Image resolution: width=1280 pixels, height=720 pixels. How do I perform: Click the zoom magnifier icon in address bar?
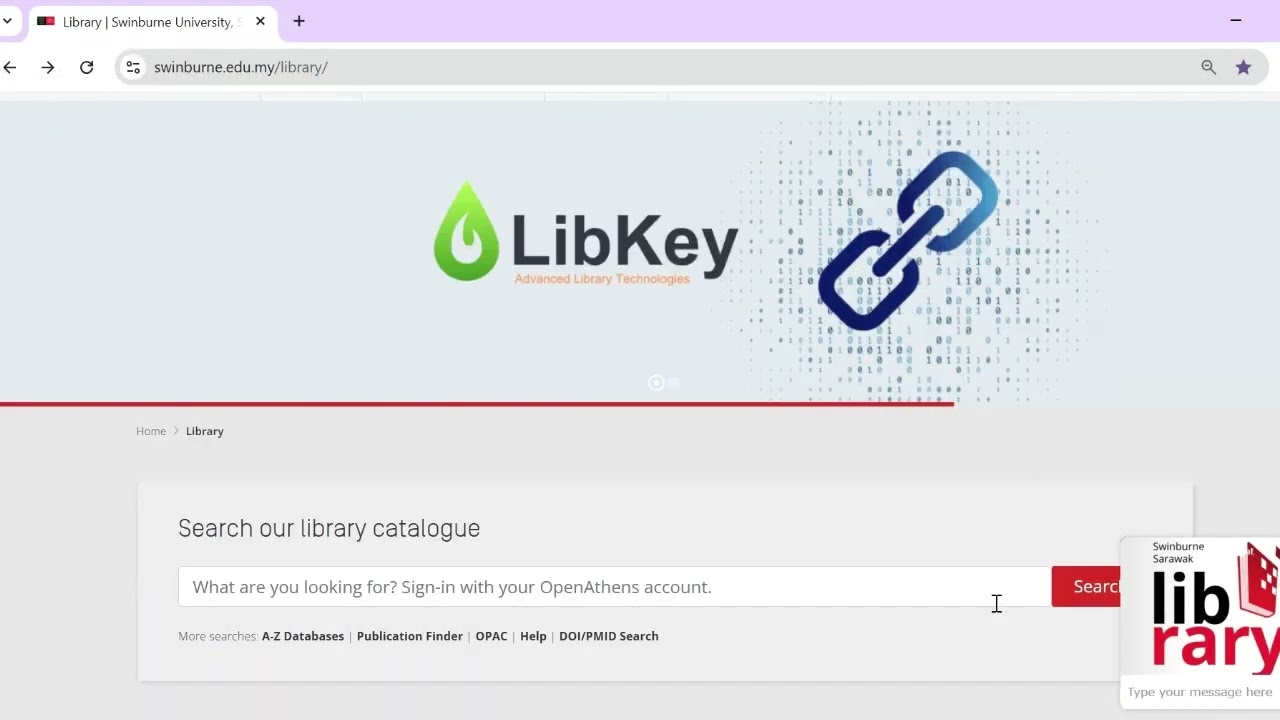[1208, 67]
